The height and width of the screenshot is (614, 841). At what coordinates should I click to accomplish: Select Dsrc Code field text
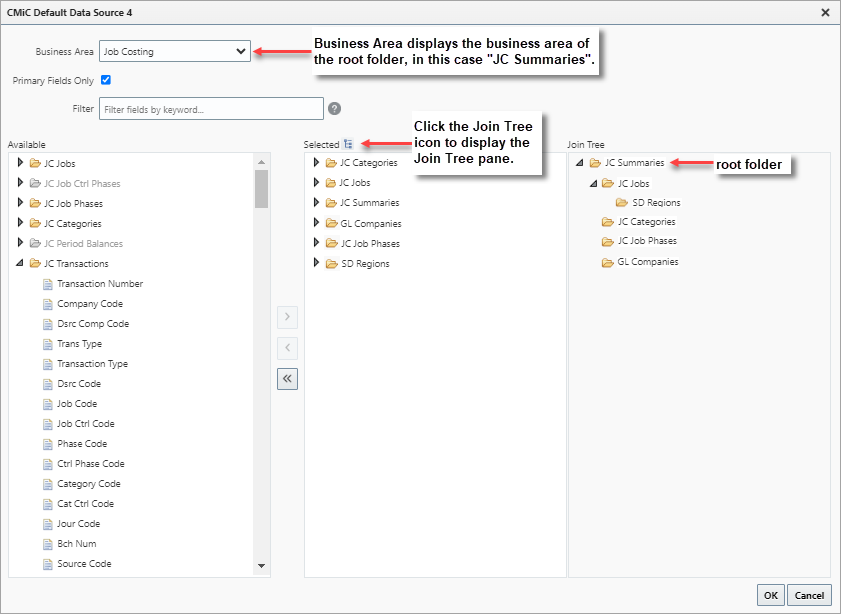[79, 383]
